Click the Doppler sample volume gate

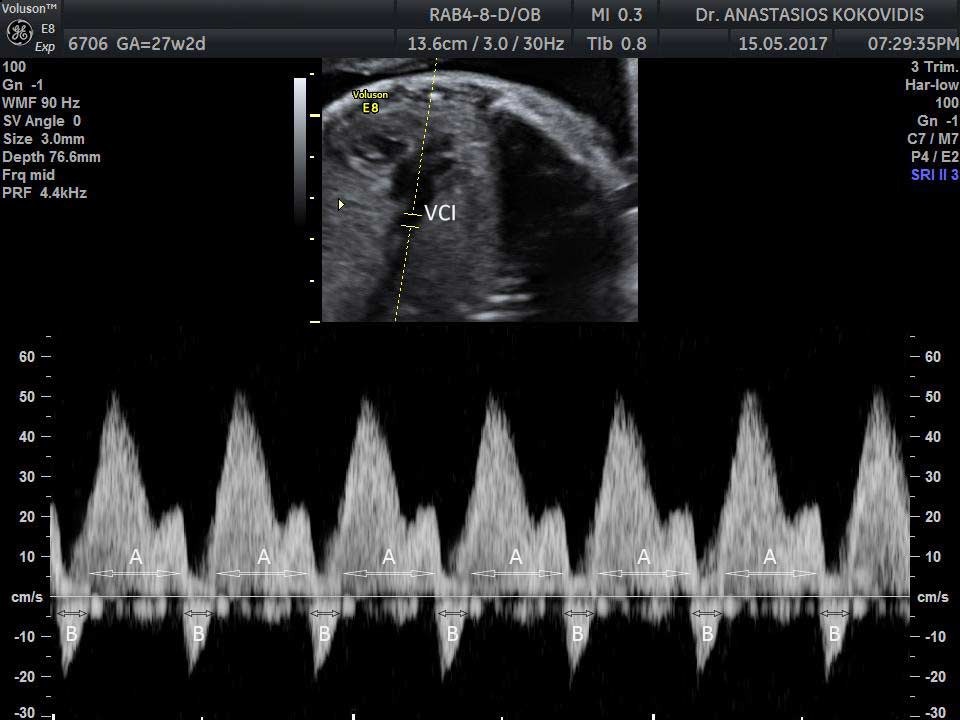point(411,220)
